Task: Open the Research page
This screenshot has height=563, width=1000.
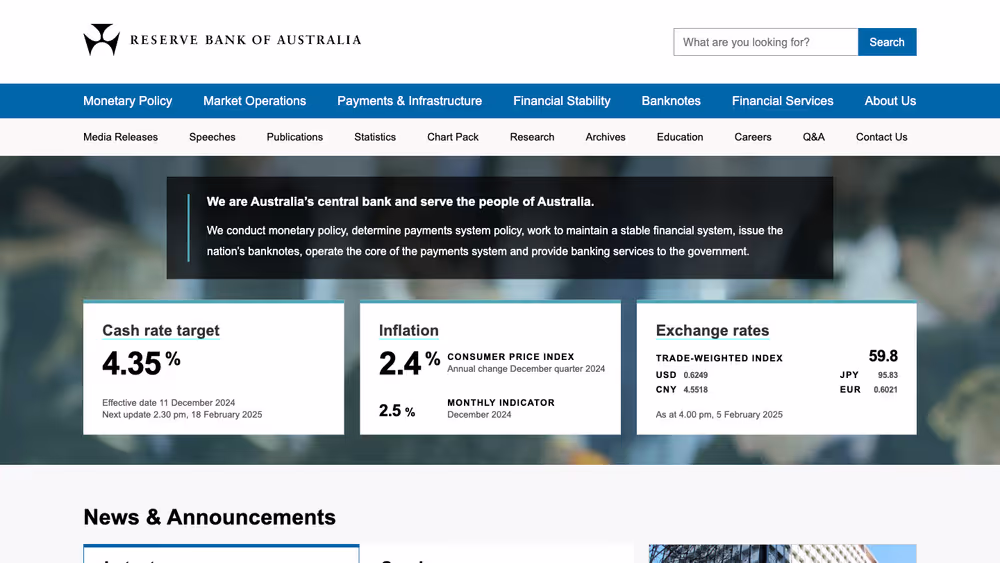Action: (x=532, y=137)
